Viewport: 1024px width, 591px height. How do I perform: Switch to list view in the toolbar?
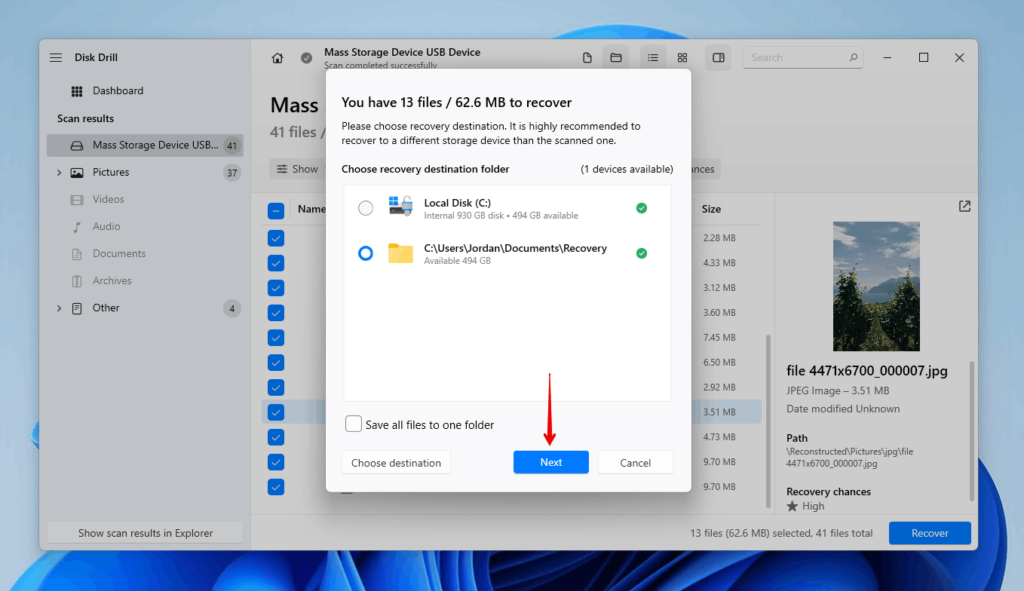coord(653,57)
